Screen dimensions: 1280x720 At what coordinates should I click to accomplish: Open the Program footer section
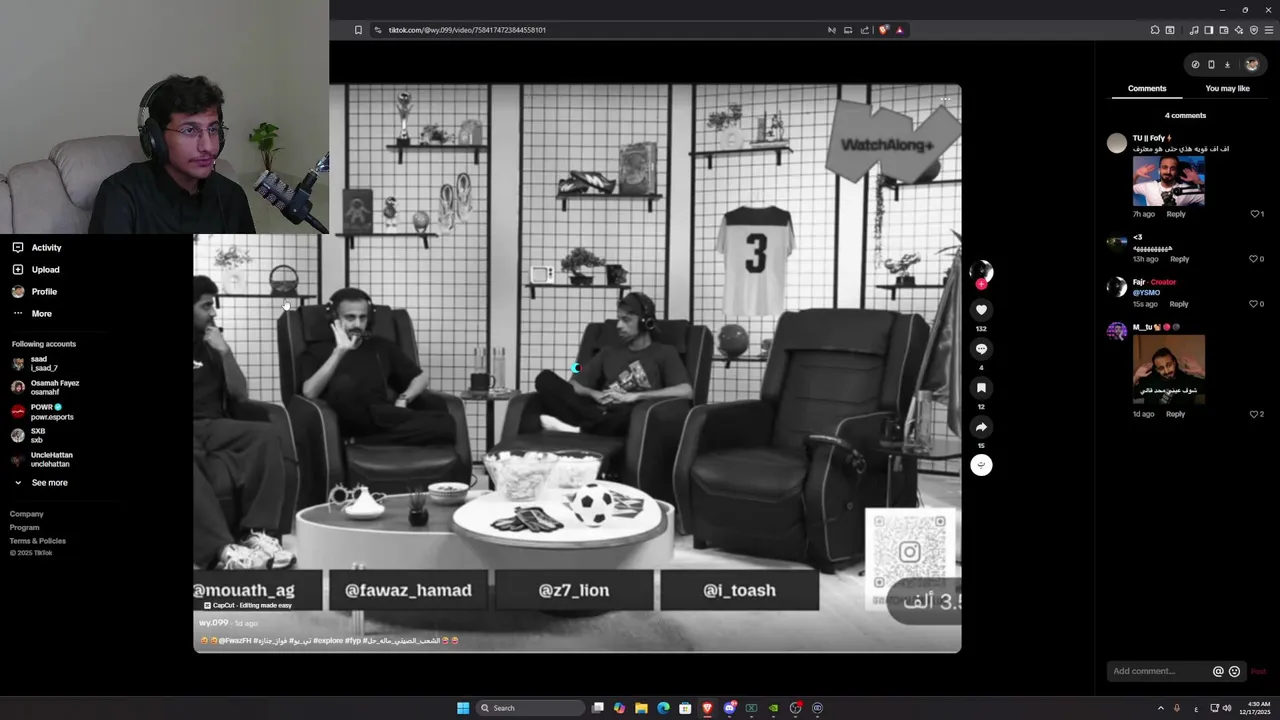(x=25, y=528)
